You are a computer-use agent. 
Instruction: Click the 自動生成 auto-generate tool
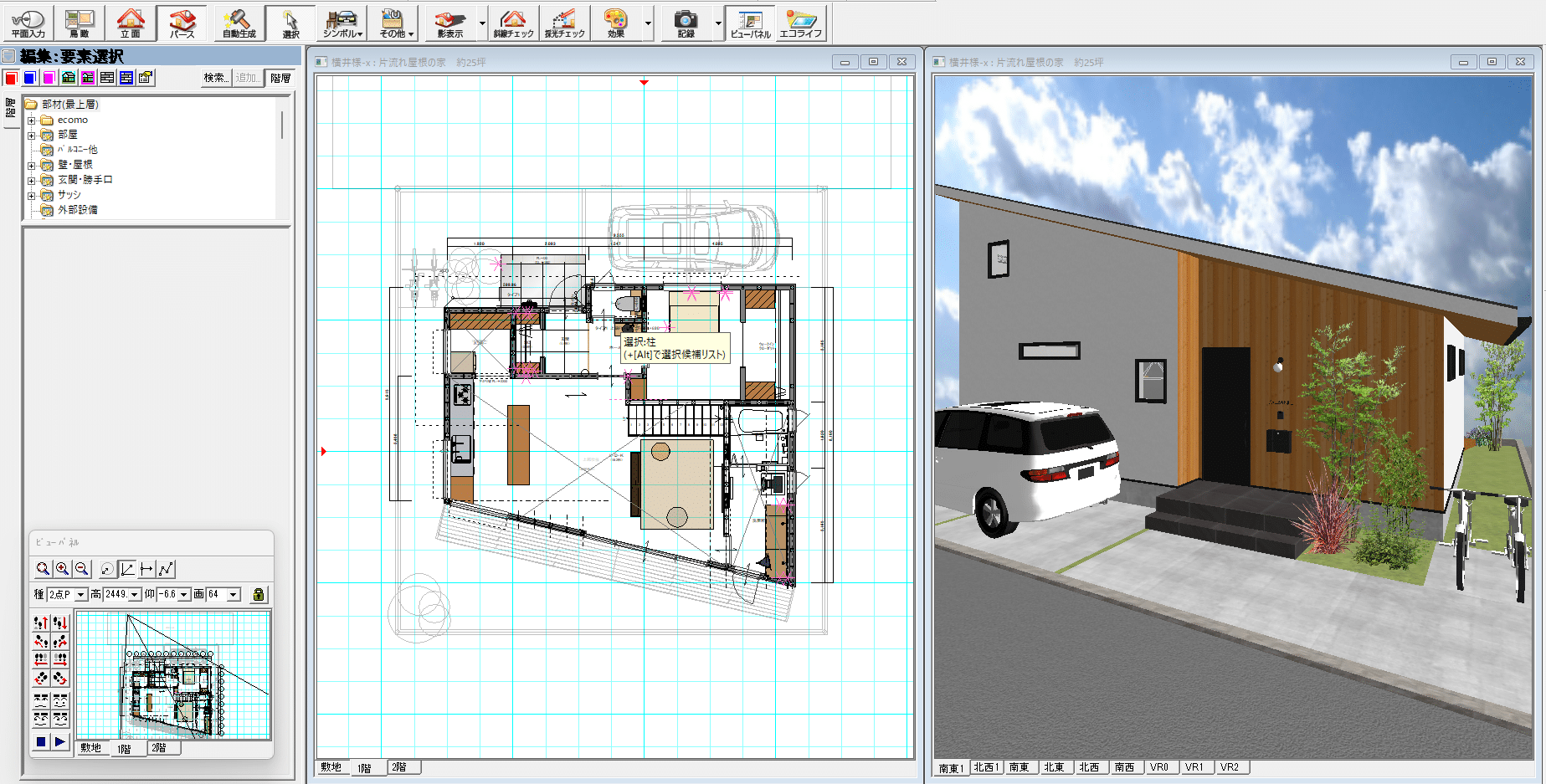[239, 23]
